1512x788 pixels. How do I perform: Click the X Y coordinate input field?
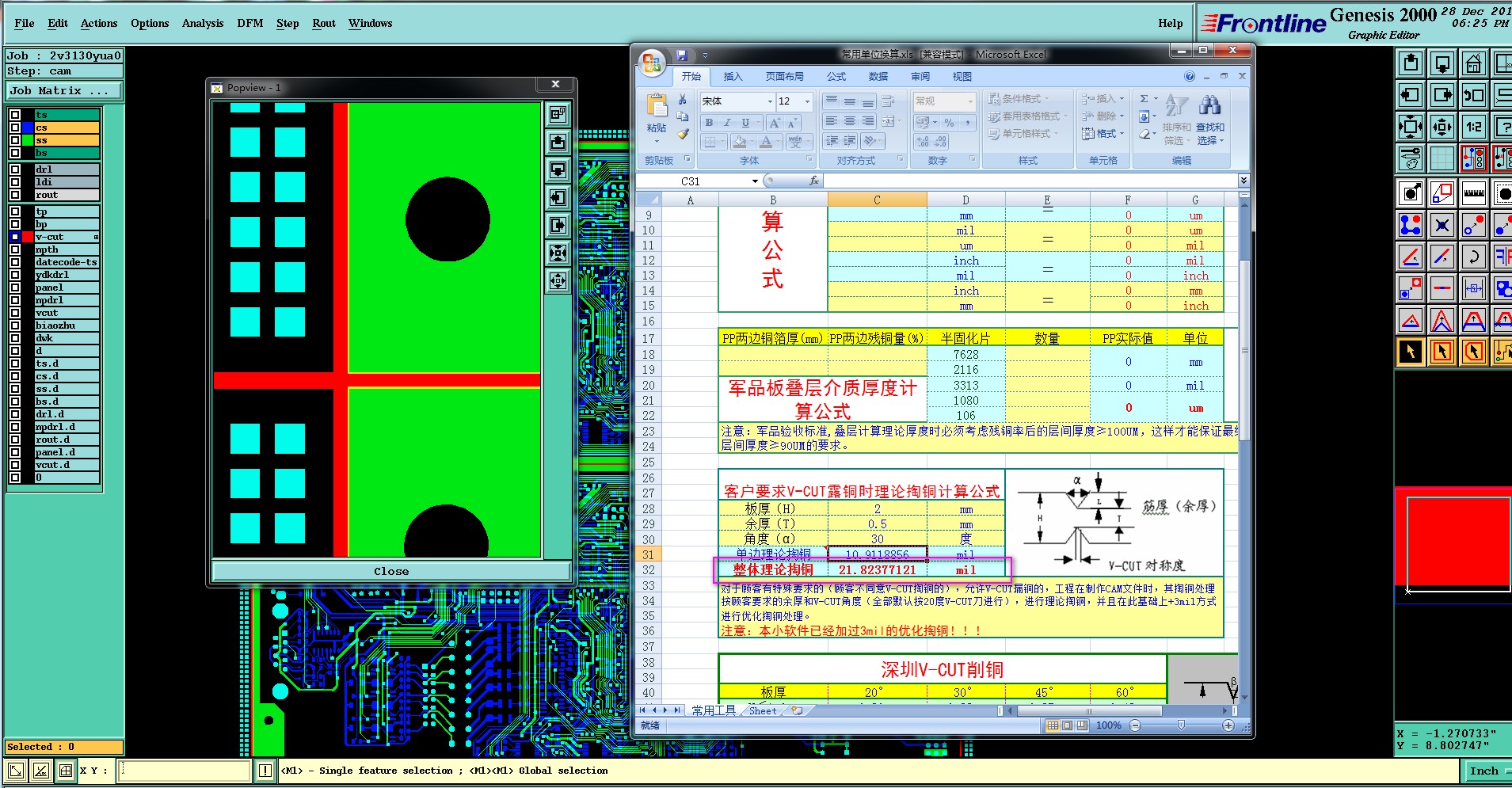[x=185, y=771]
